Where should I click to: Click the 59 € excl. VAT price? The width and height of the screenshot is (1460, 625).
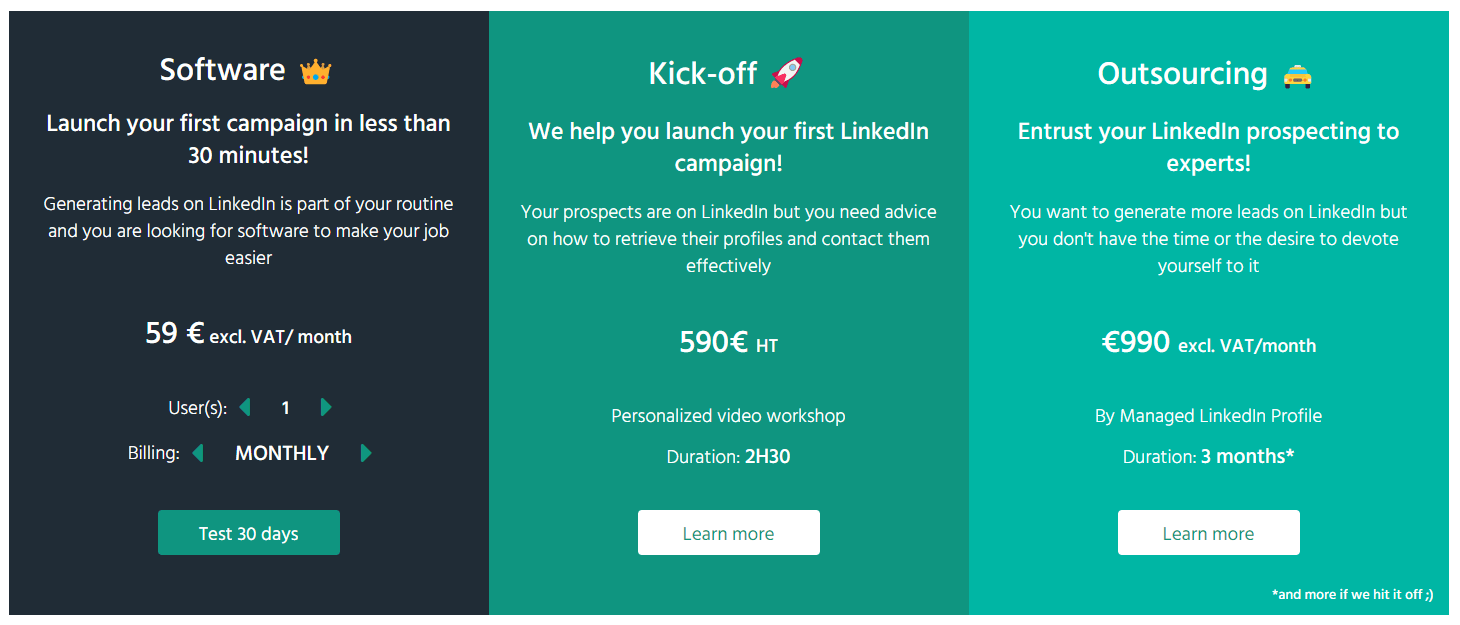[x=249, y=334]
